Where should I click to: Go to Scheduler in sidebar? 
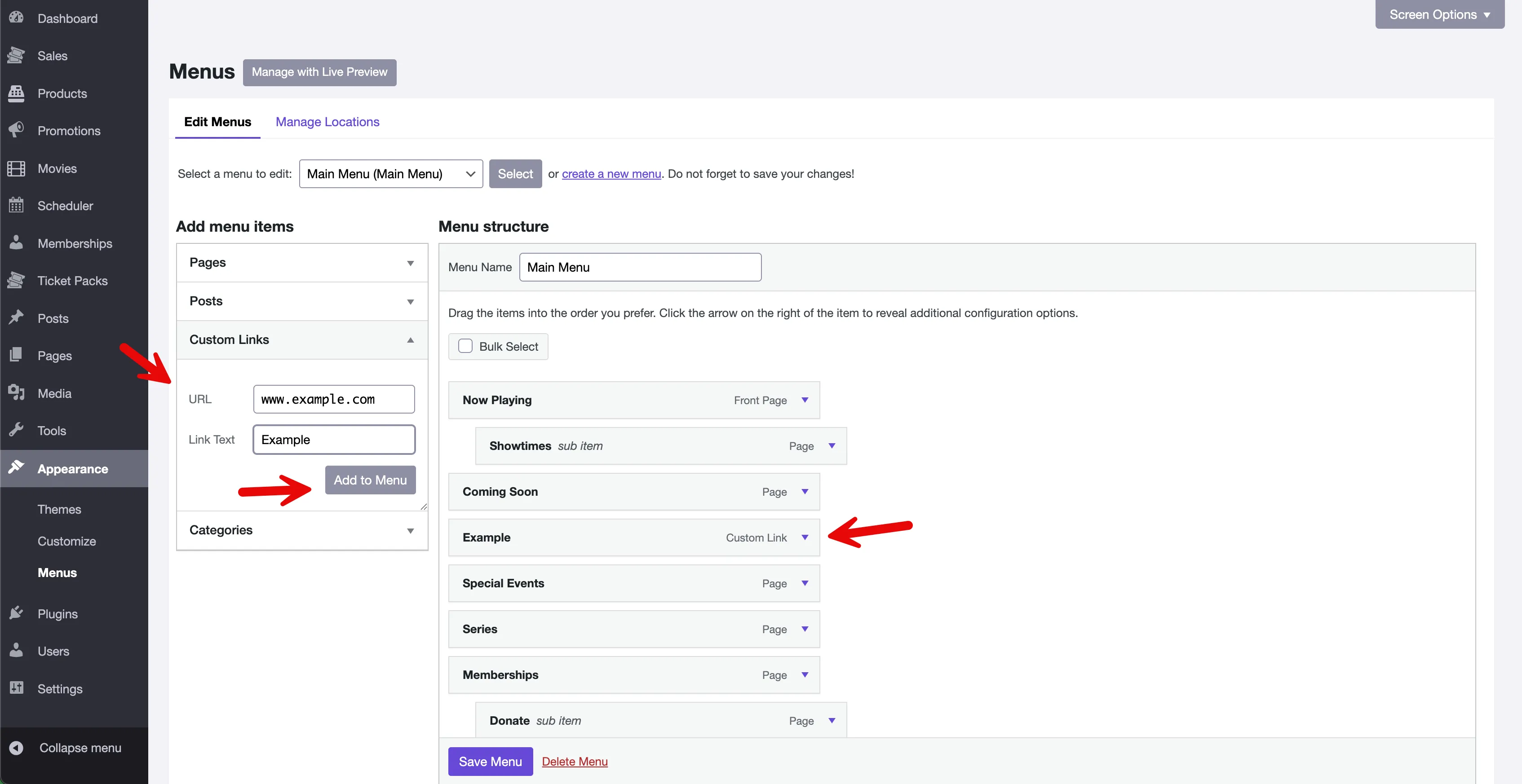click(65, 206)
